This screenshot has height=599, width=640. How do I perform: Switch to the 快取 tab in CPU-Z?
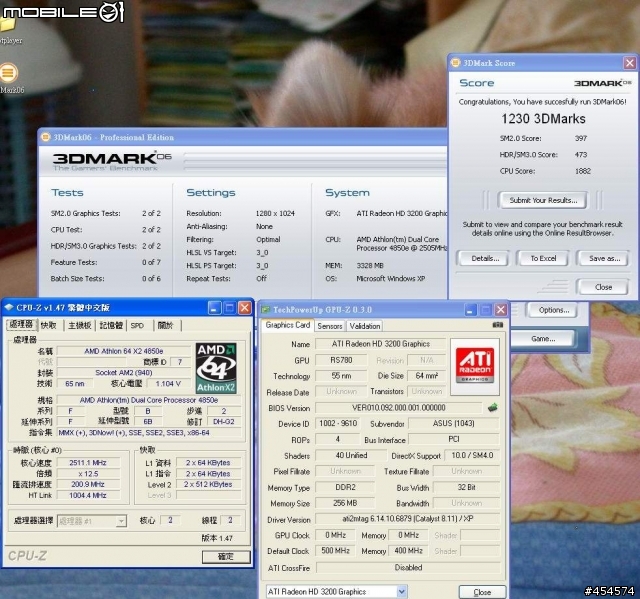coord(49,325)
